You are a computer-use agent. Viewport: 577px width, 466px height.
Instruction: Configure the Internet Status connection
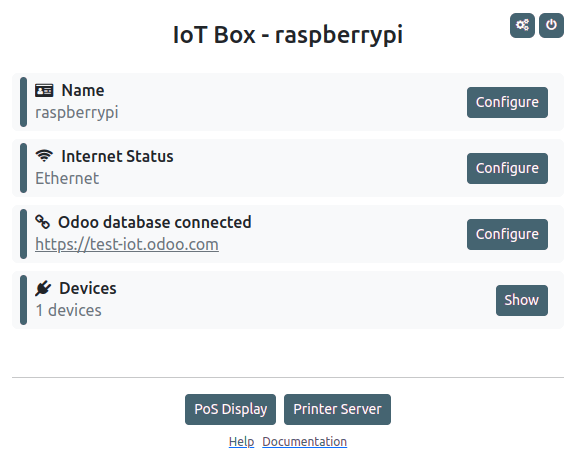pyautogui.click(x=507, y=168)
